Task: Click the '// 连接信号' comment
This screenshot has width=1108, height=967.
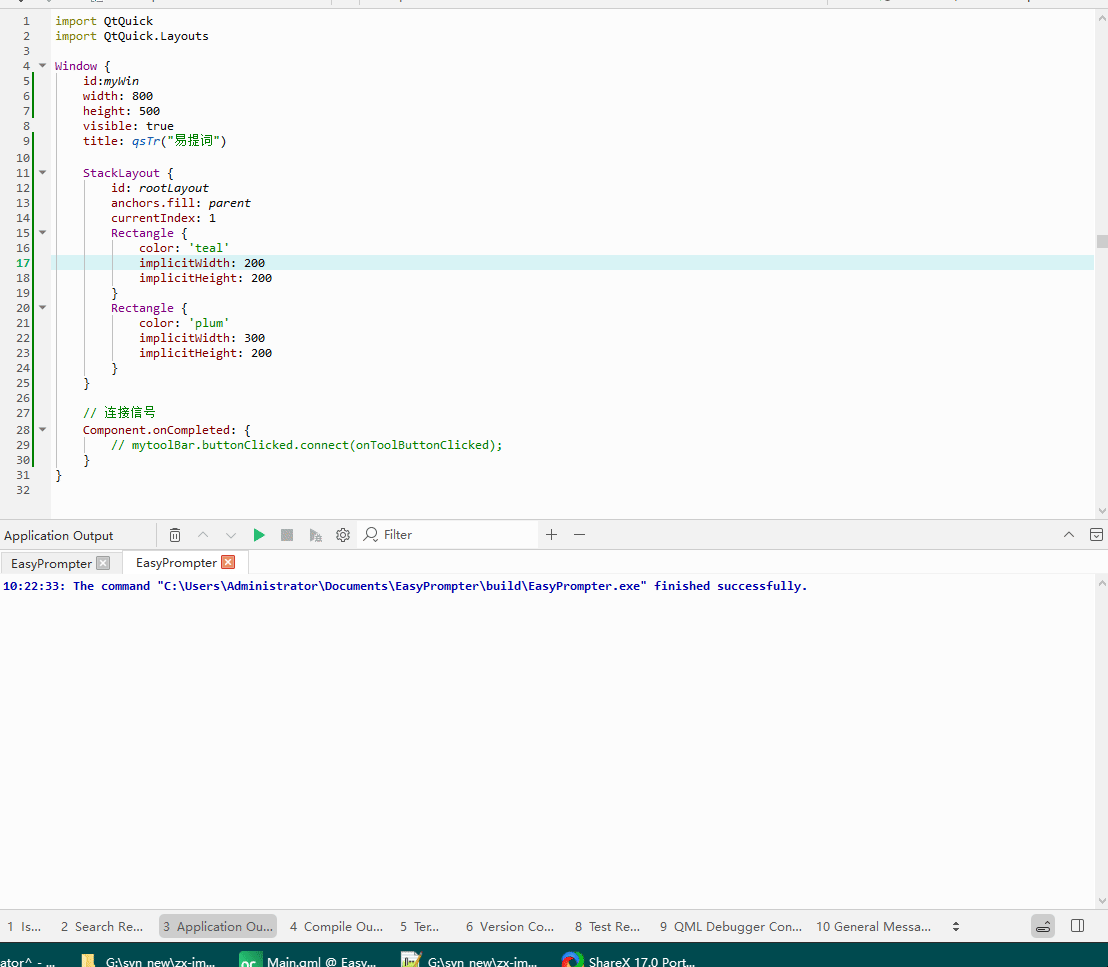Action: [119, 413]
